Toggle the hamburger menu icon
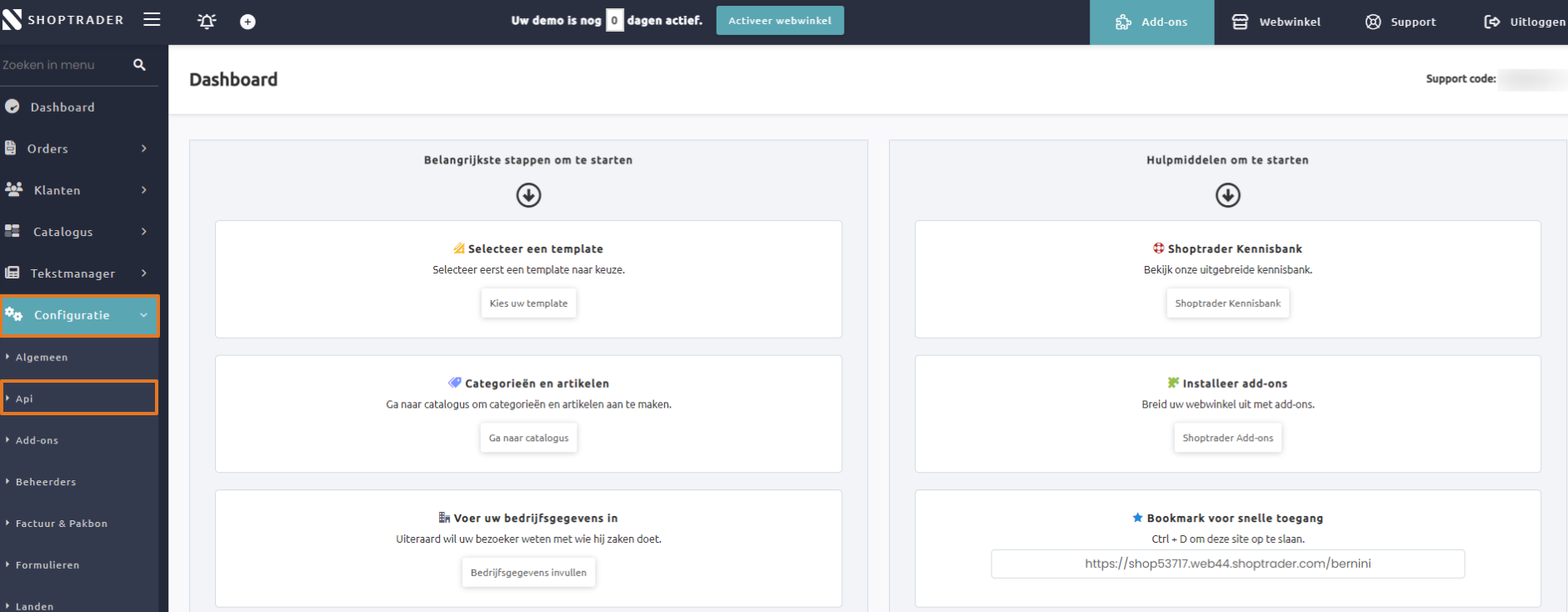The height and width of the screenshot is (612, 1568). click(x=152, y=19)
